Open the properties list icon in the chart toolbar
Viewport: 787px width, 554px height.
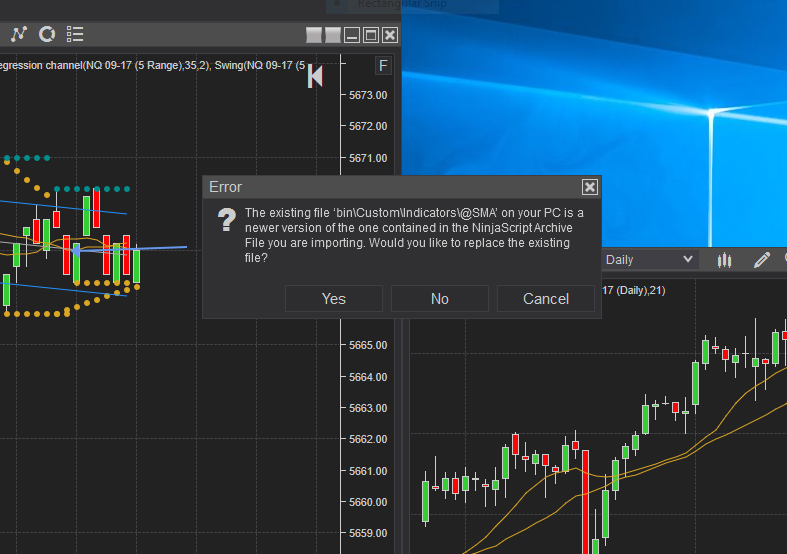[75, 34]
